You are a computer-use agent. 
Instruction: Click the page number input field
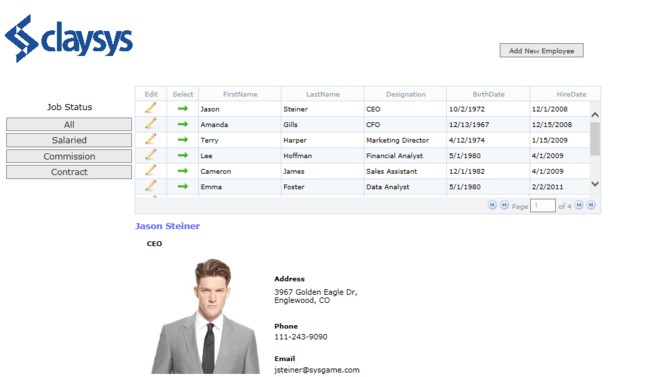(x=543, y=205)
